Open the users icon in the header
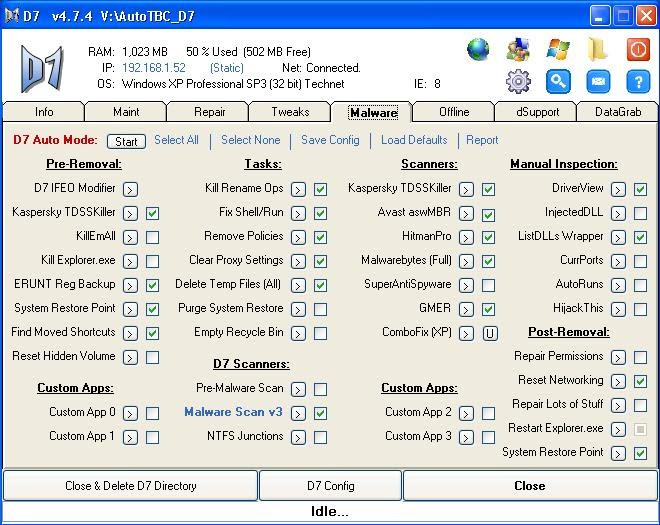660x525 pixels. click(518, 50)
